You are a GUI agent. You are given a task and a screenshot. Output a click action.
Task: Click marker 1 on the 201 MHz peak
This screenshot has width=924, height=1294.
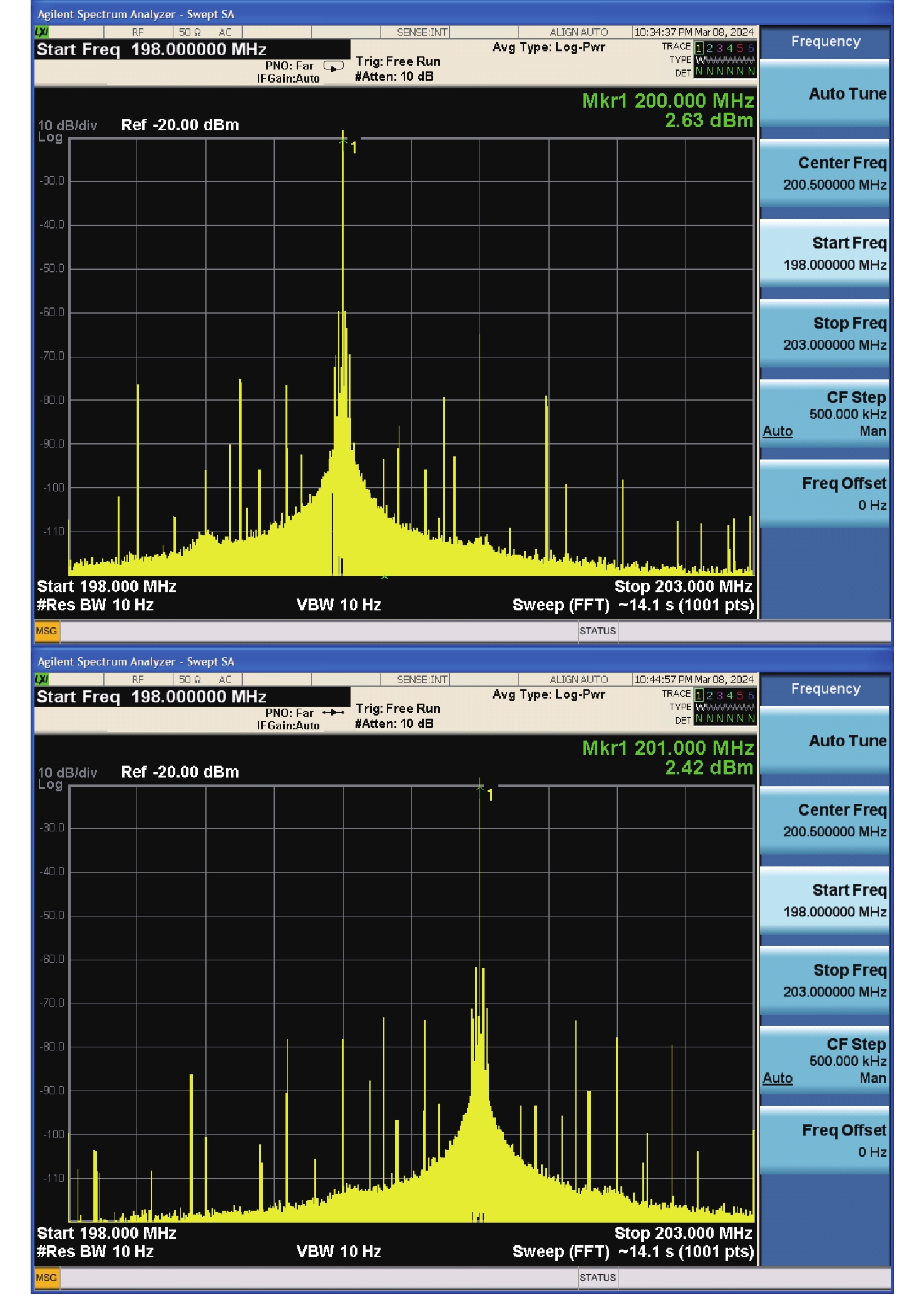pyautogui.click(x=480, y=789)
